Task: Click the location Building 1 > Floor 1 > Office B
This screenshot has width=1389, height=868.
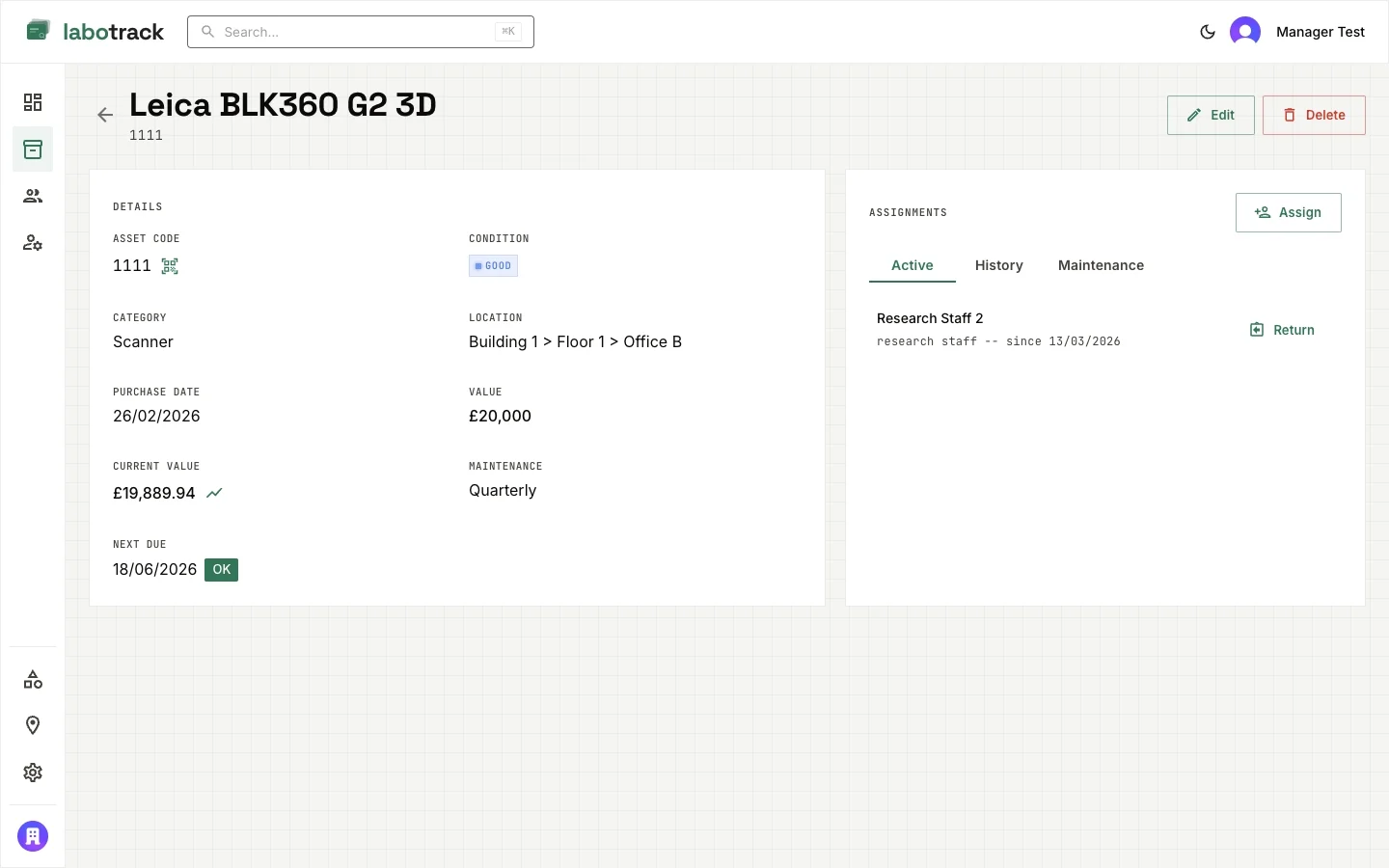Action: [575, 341]
